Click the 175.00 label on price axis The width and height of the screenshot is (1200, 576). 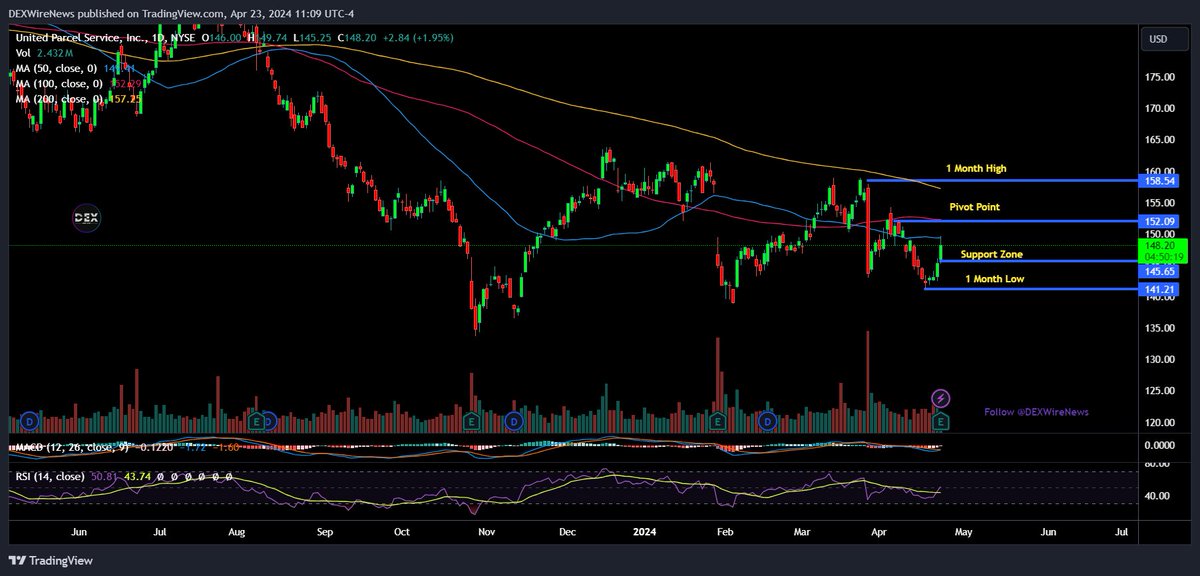click(x=1160, y=76)
